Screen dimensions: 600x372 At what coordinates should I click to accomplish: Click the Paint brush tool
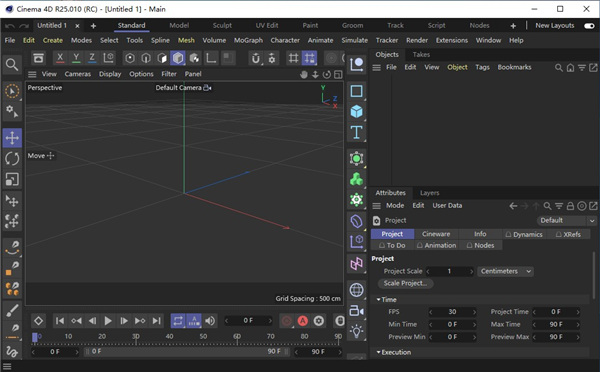coord(12,310)
